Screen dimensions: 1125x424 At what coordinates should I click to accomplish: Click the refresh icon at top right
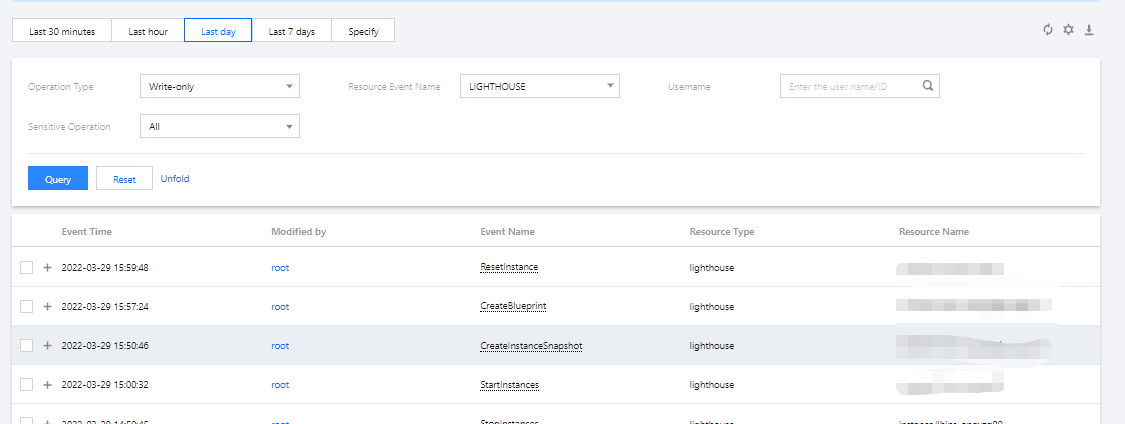[1048, 30]
